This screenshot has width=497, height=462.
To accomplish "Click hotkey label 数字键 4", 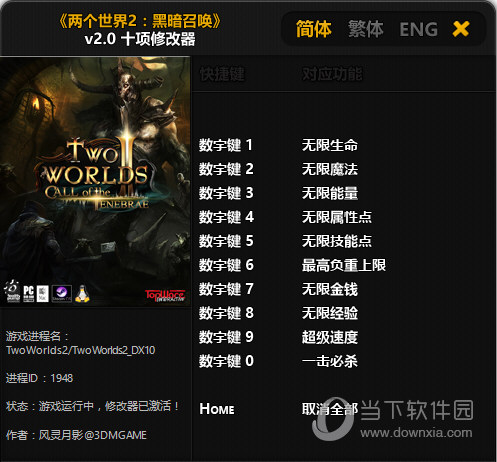I will 226,217.
